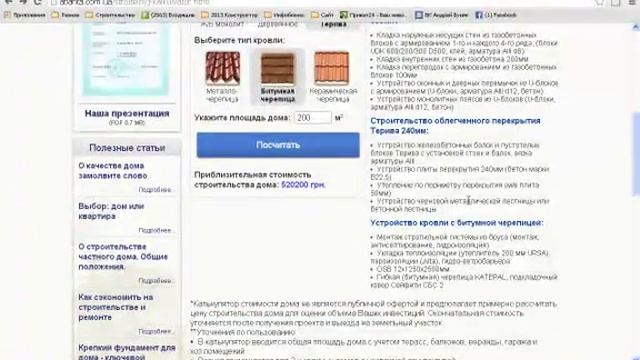Open the second bookmarks folder after Приложения
This screenshot has height=360, width=640.
[x=66, y=15]
